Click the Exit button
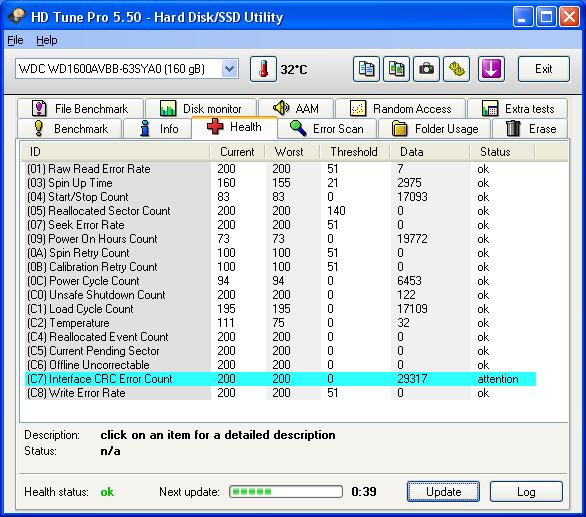The image size is (586, 517). pyautogui.click(x=544, y=69)
